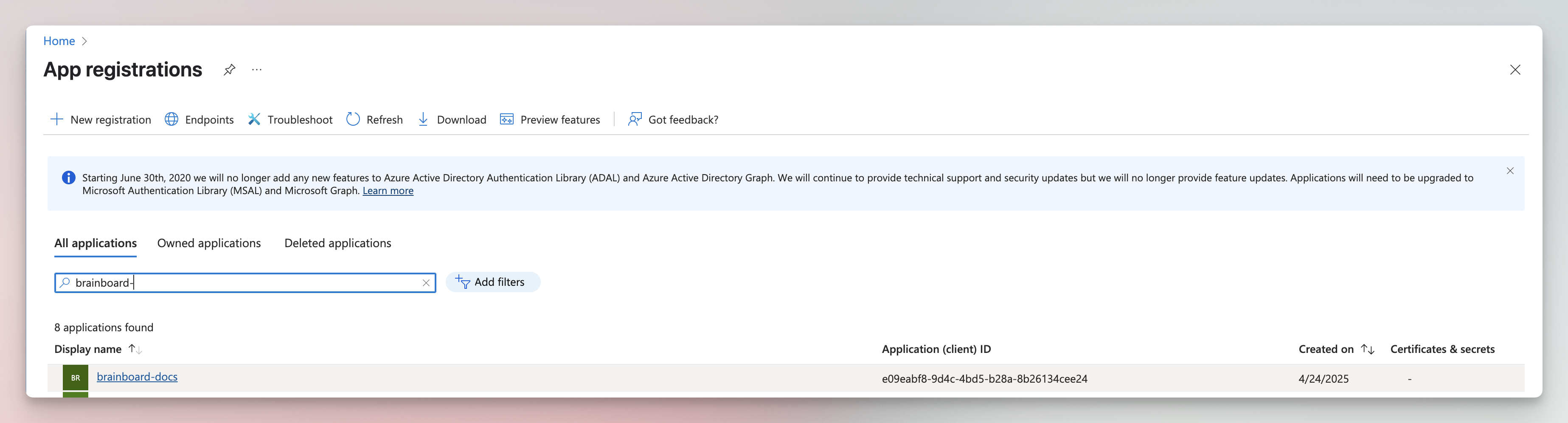1568x423 pixels.
Task: Follow the Learn more link in banner
Action: pos(388,191)
